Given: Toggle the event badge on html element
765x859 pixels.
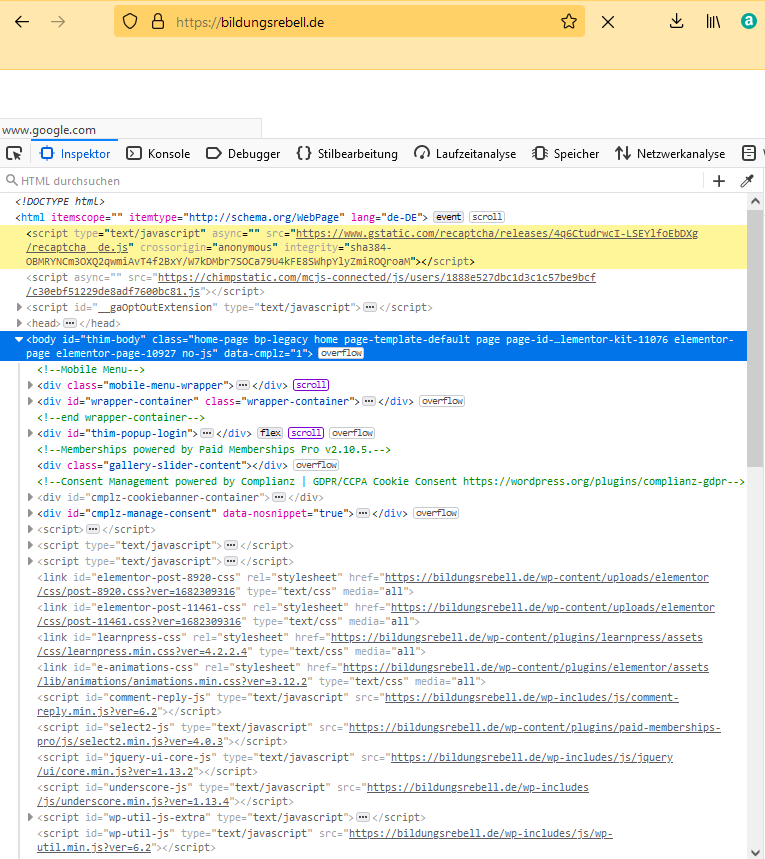Looking at the screenshot, I should 448,217.
